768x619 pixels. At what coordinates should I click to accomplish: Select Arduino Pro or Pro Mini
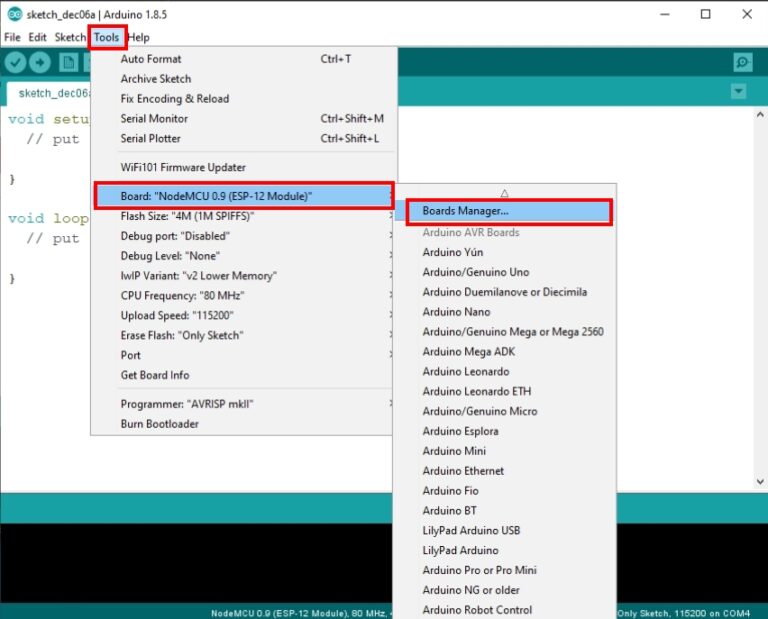point(505,571)
